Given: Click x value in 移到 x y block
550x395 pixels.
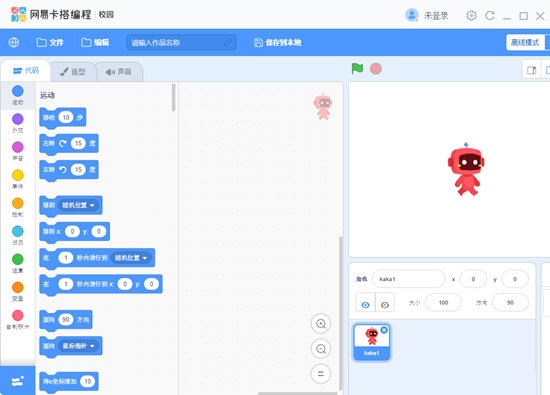Looking at the screenshot, I should 72,232.
